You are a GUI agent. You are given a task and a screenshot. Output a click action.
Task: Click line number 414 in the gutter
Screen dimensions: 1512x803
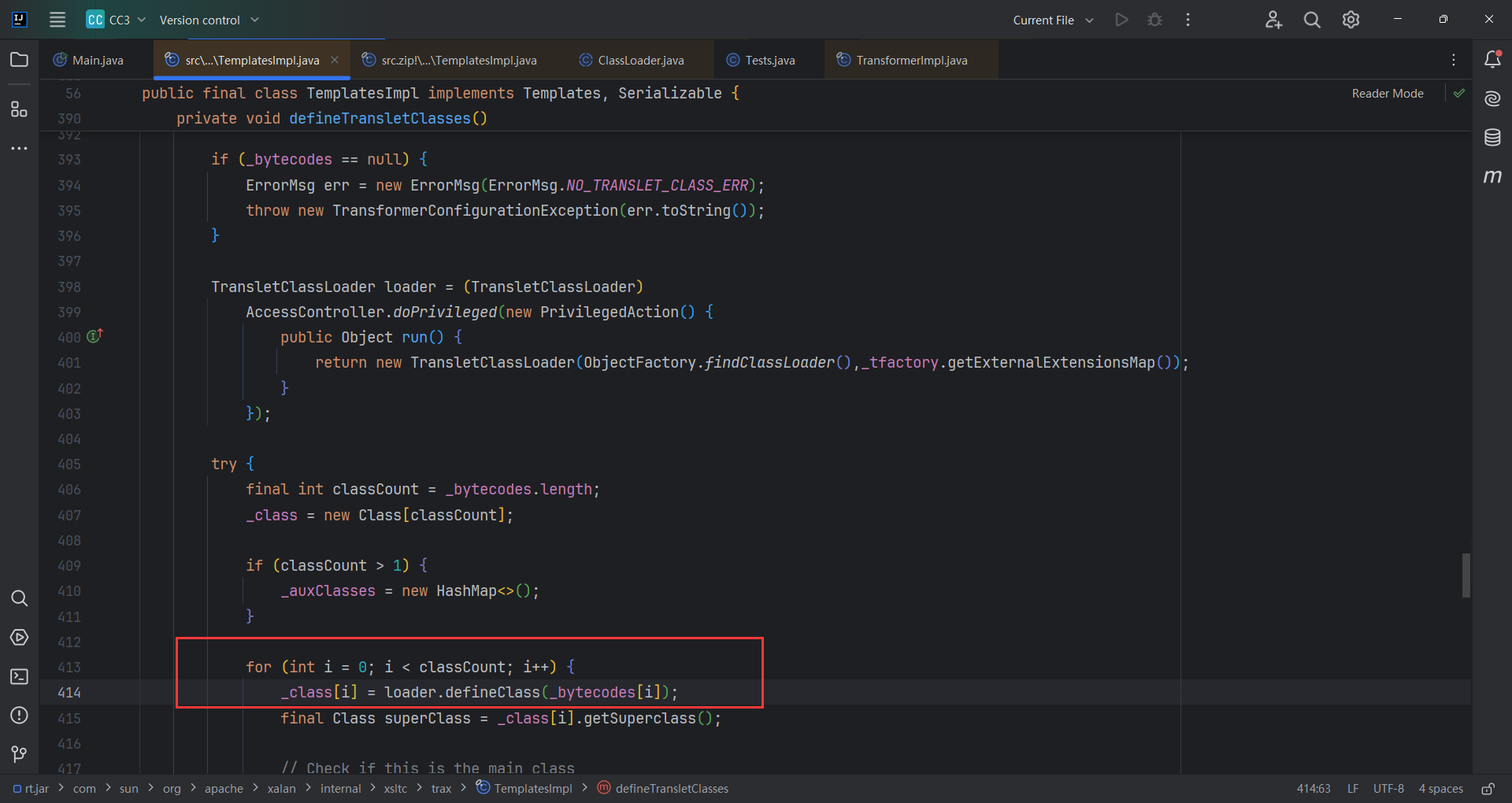69,692
